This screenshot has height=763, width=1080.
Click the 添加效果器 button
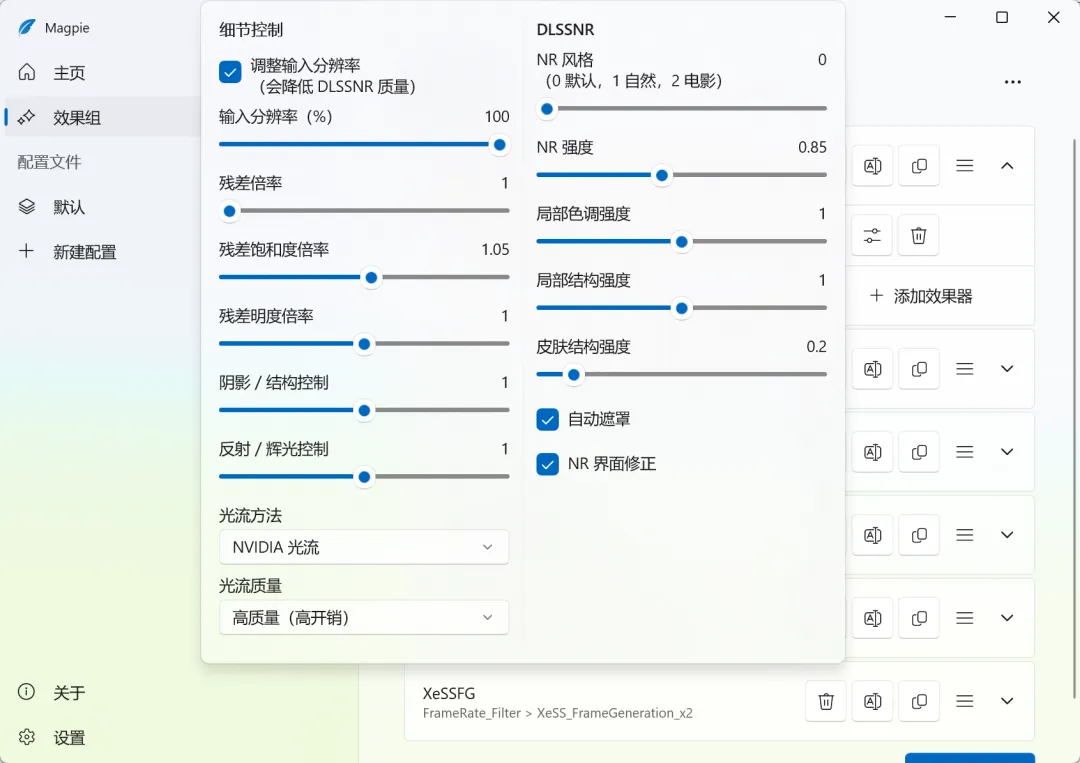coord(922,296)
